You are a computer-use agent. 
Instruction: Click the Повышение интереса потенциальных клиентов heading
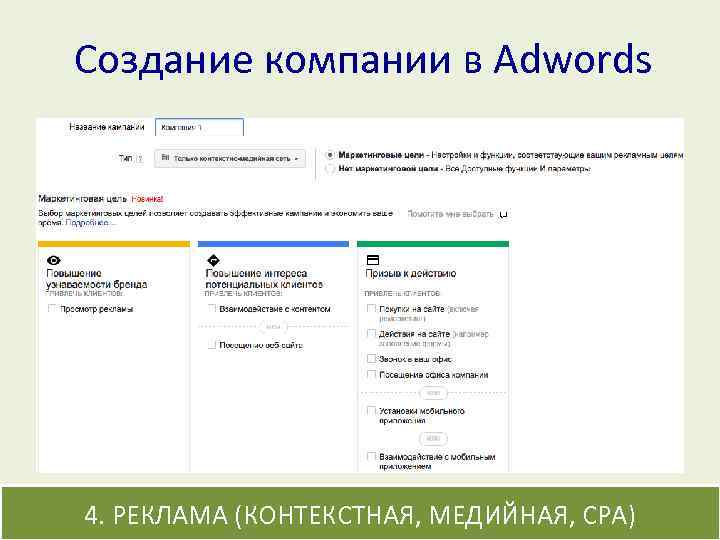[x=264, y=279]
